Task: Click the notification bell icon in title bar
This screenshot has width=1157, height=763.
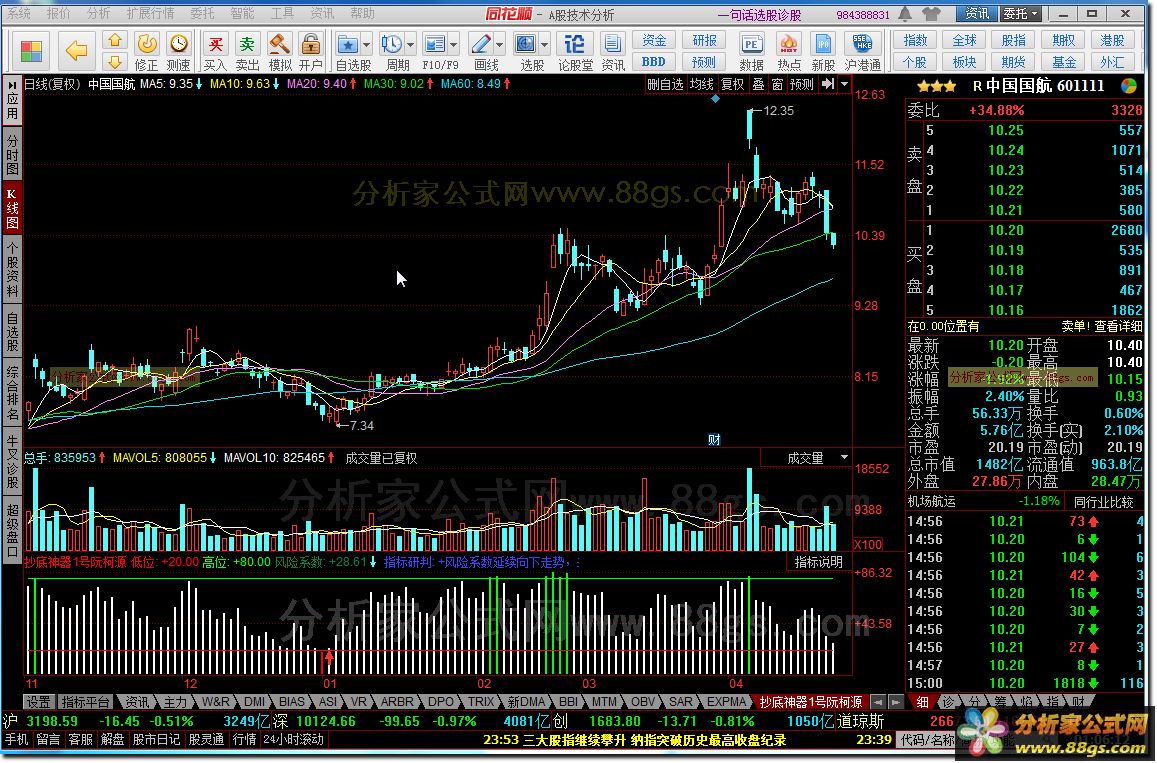Action: click(905, 13)
